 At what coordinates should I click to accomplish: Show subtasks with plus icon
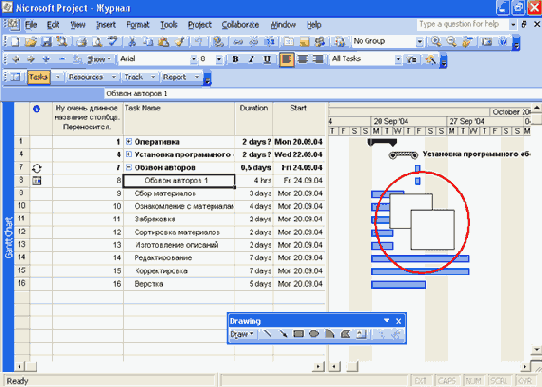pyautogui.click(x=46, y=59)
